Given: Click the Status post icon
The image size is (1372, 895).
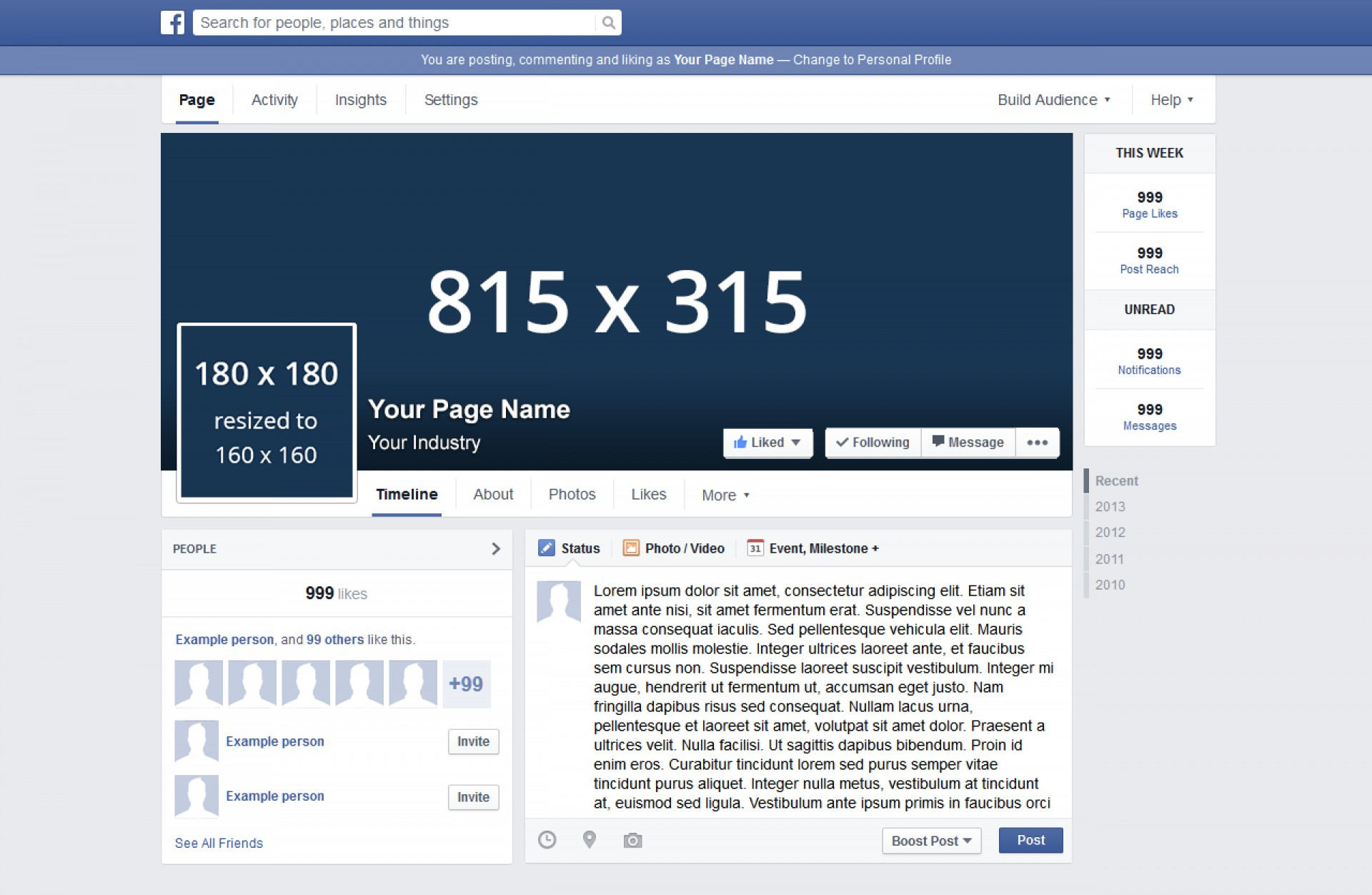Looking at the screenshot, I should (546, 548).
